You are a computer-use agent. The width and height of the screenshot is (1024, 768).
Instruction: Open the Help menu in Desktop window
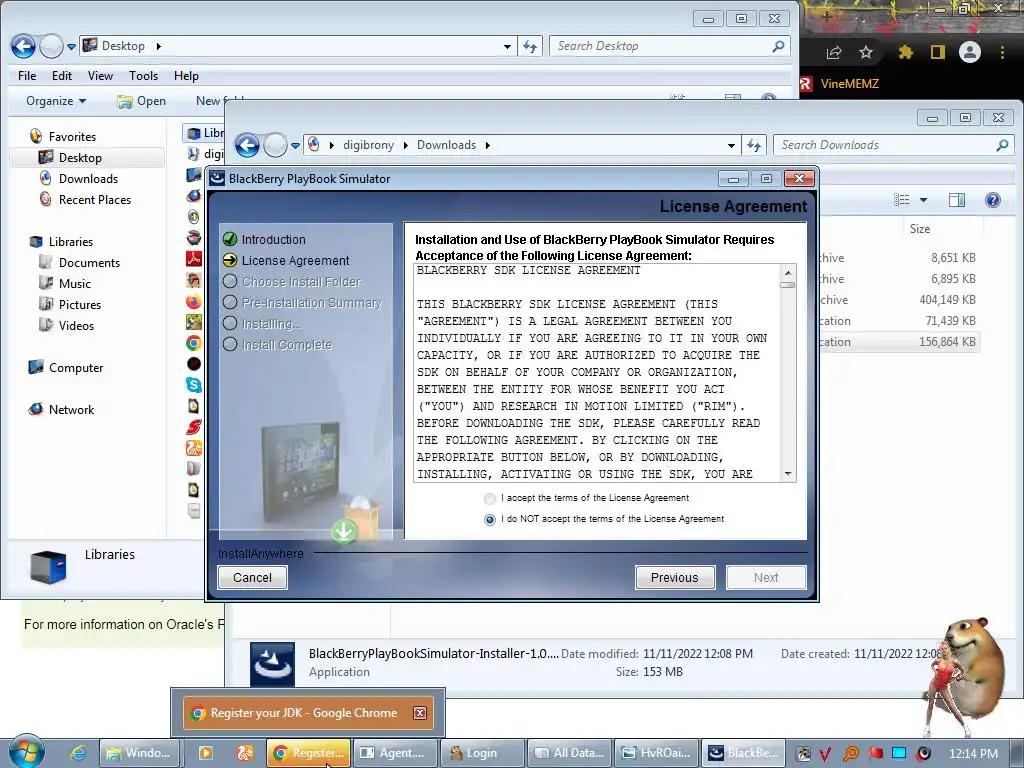click(x=186, y=76)
